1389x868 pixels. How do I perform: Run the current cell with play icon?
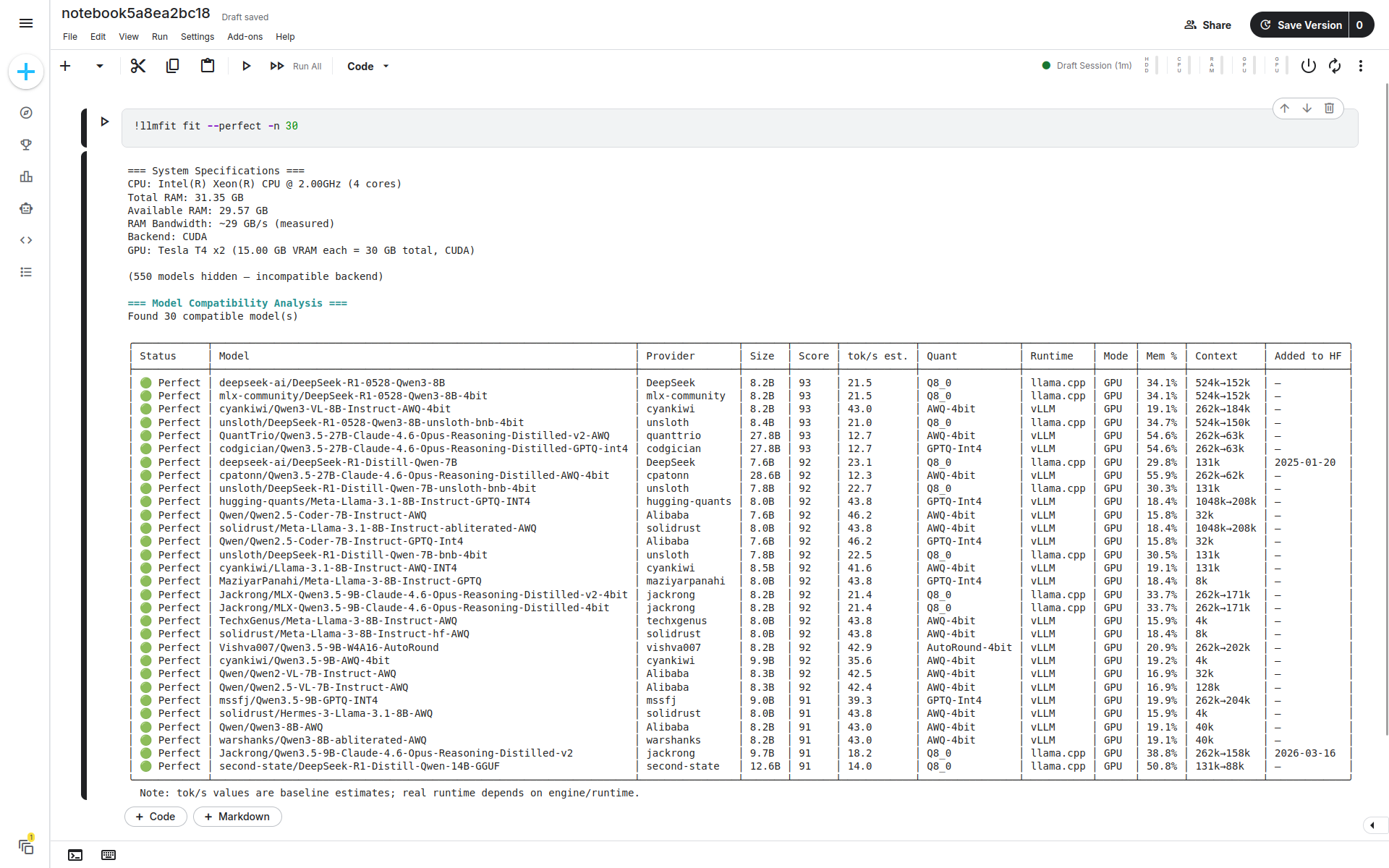coord(246,66)
